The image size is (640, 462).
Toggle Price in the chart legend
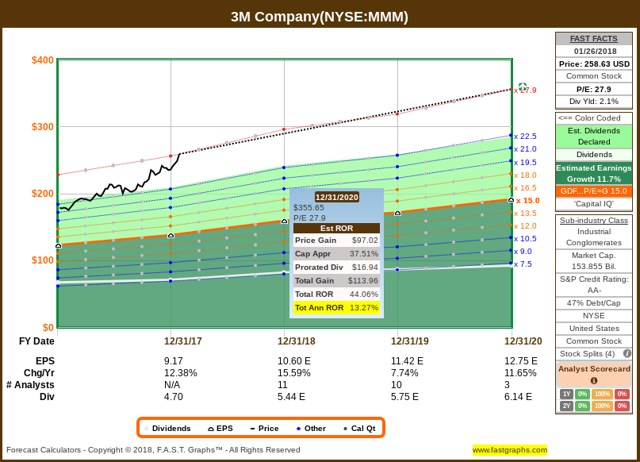coord(264,428)
